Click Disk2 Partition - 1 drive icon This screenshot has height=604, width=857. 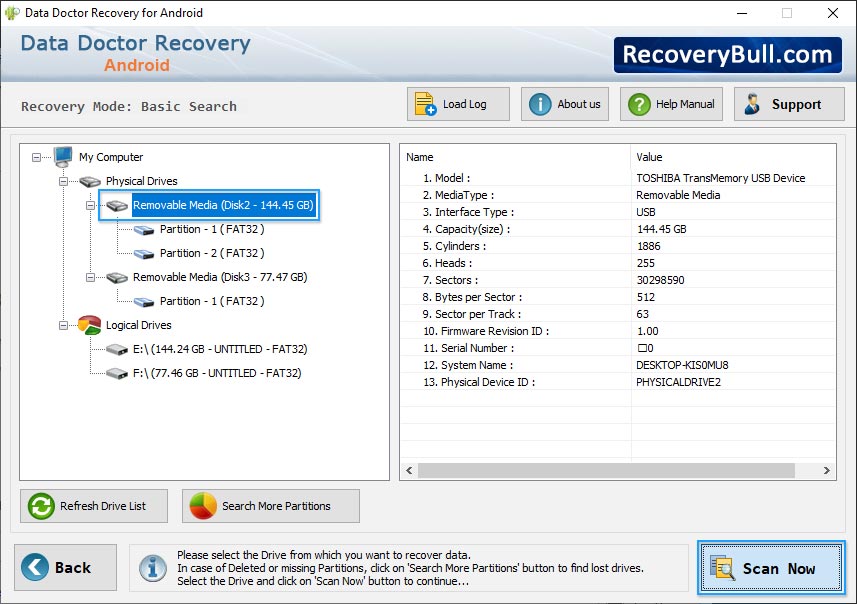(x=144, y=230)
